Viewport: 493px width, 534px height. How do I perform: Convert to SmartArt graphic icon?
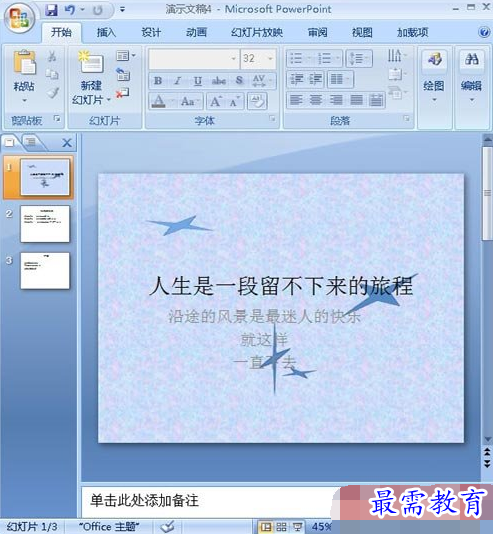pos(397,93)
